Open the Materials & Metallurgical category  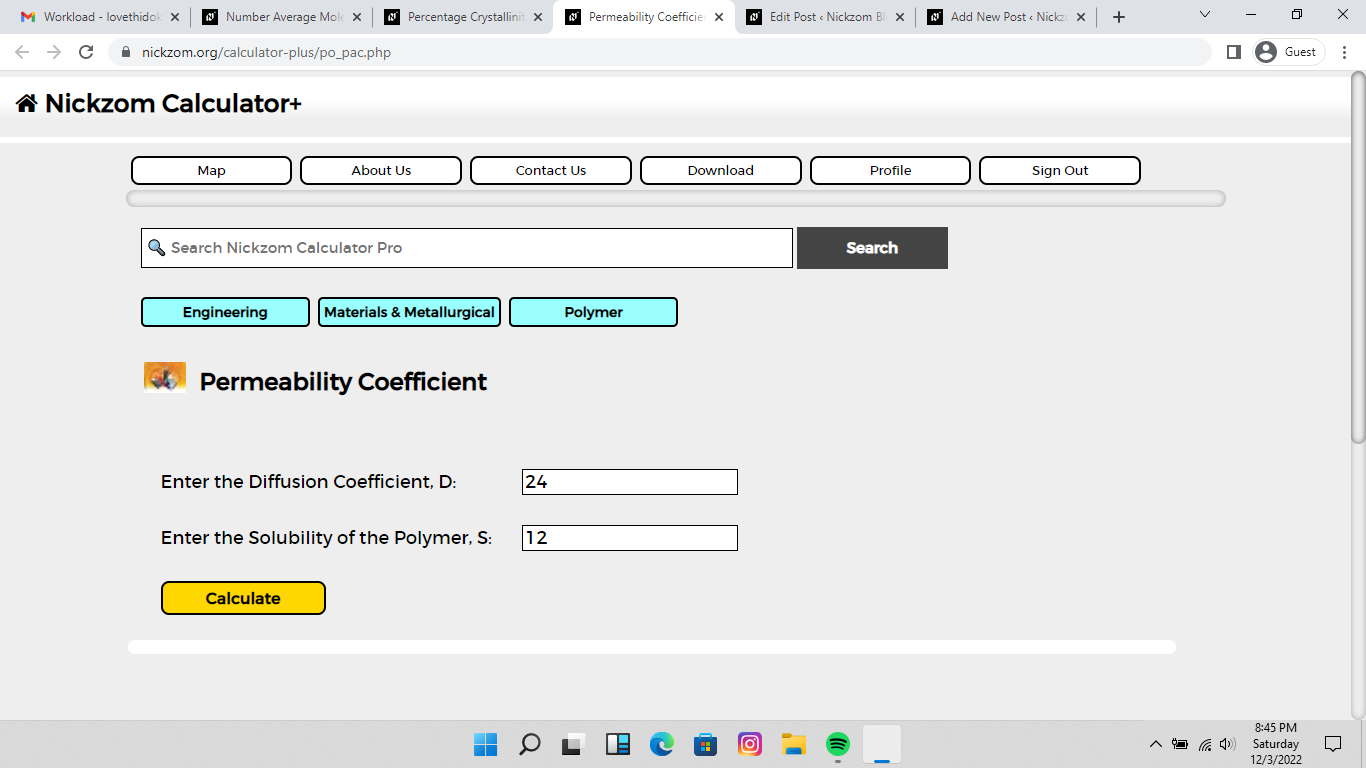[409, 312]
